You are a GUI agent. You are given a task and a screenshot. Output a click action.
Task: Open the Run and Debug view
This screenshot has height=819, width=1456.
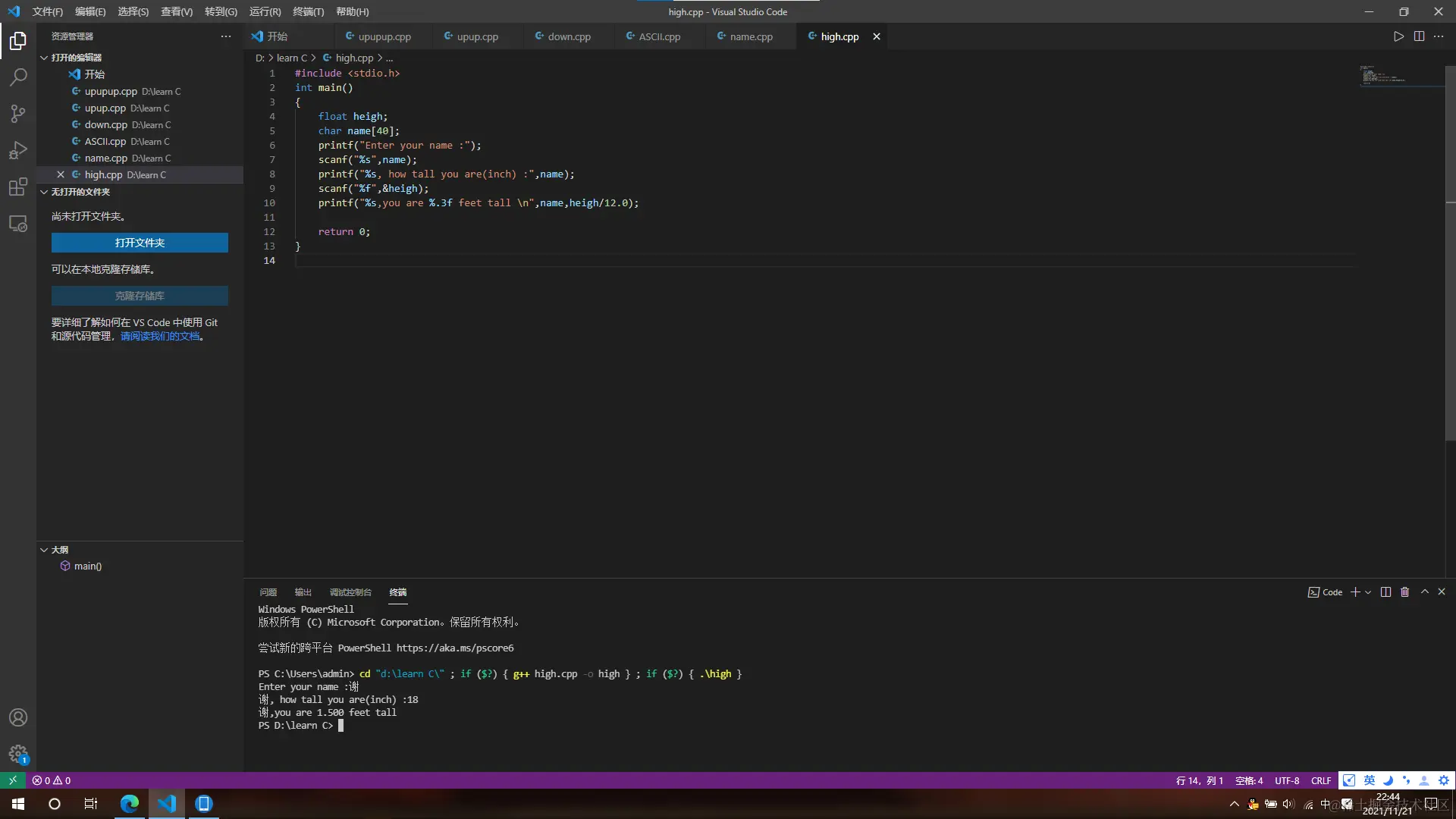(18, 150)
